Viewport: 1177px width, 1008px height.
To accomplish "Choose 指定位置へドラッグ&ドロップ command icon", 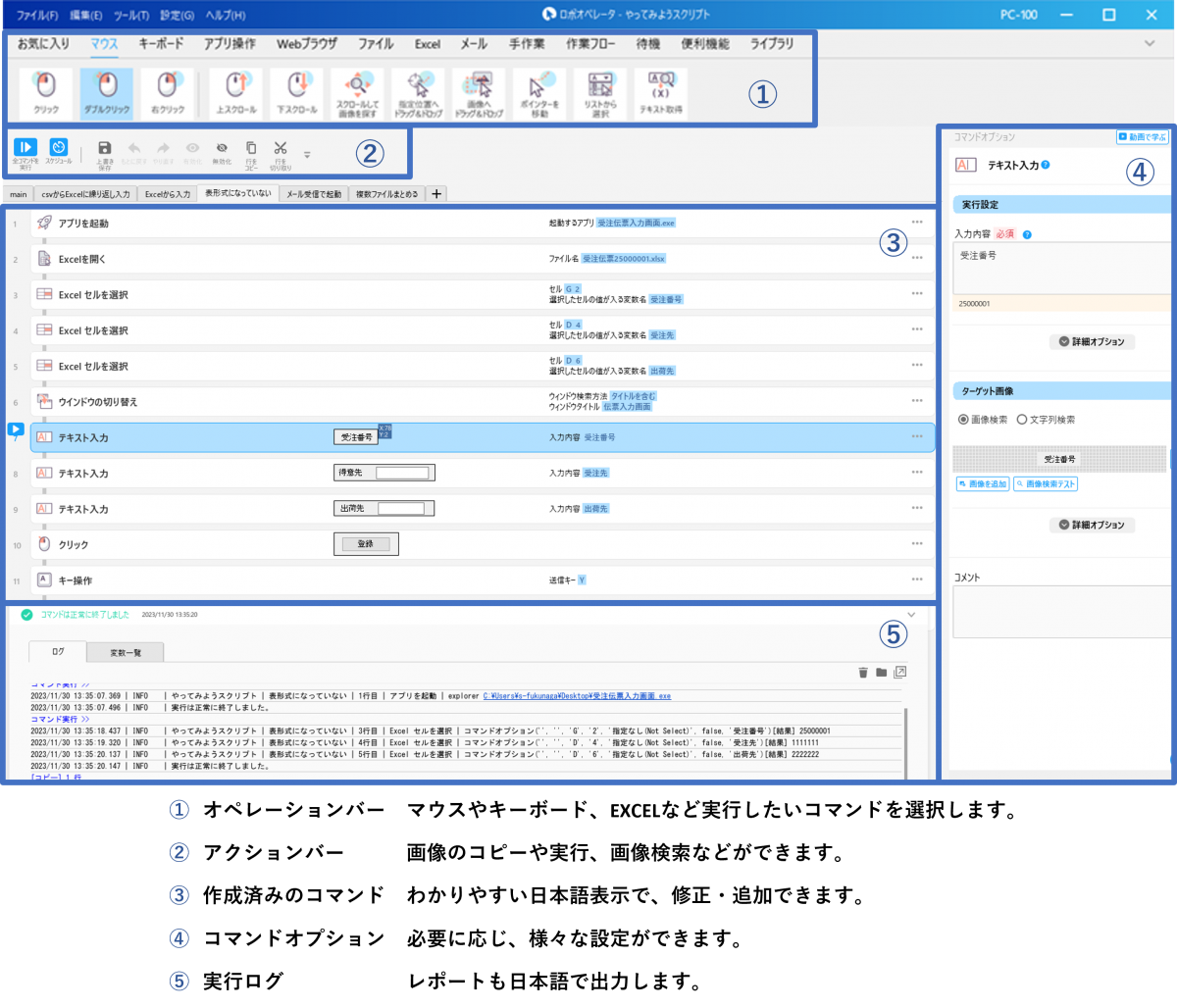I will click(419, 94).
